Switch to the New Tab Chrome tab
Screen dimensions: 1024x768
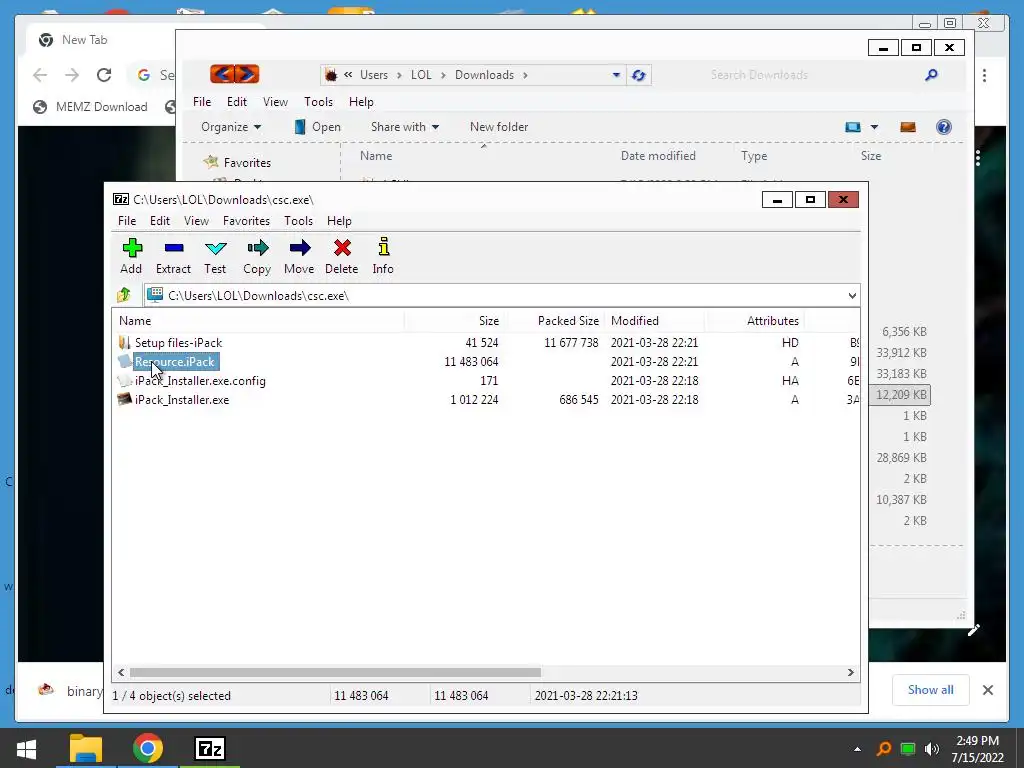click(84, 40)
